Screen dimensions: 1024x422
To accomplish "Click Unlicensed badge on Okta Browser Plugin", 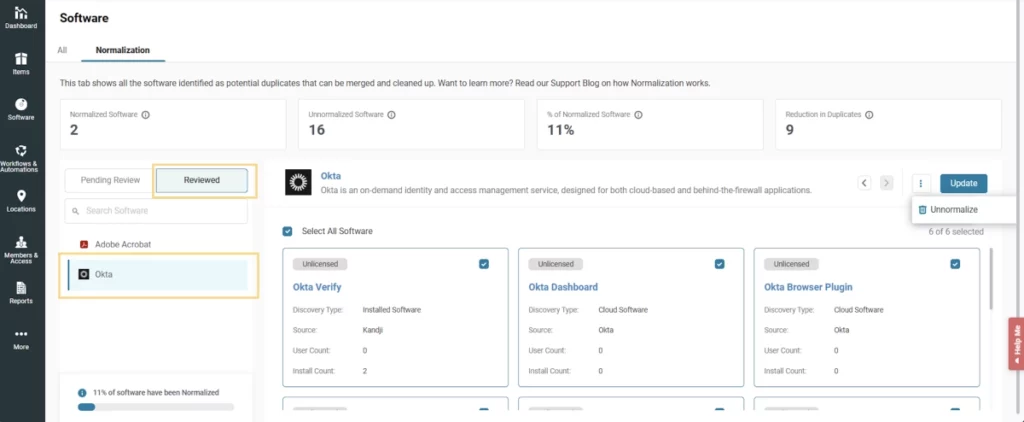I will coord(792,264).
